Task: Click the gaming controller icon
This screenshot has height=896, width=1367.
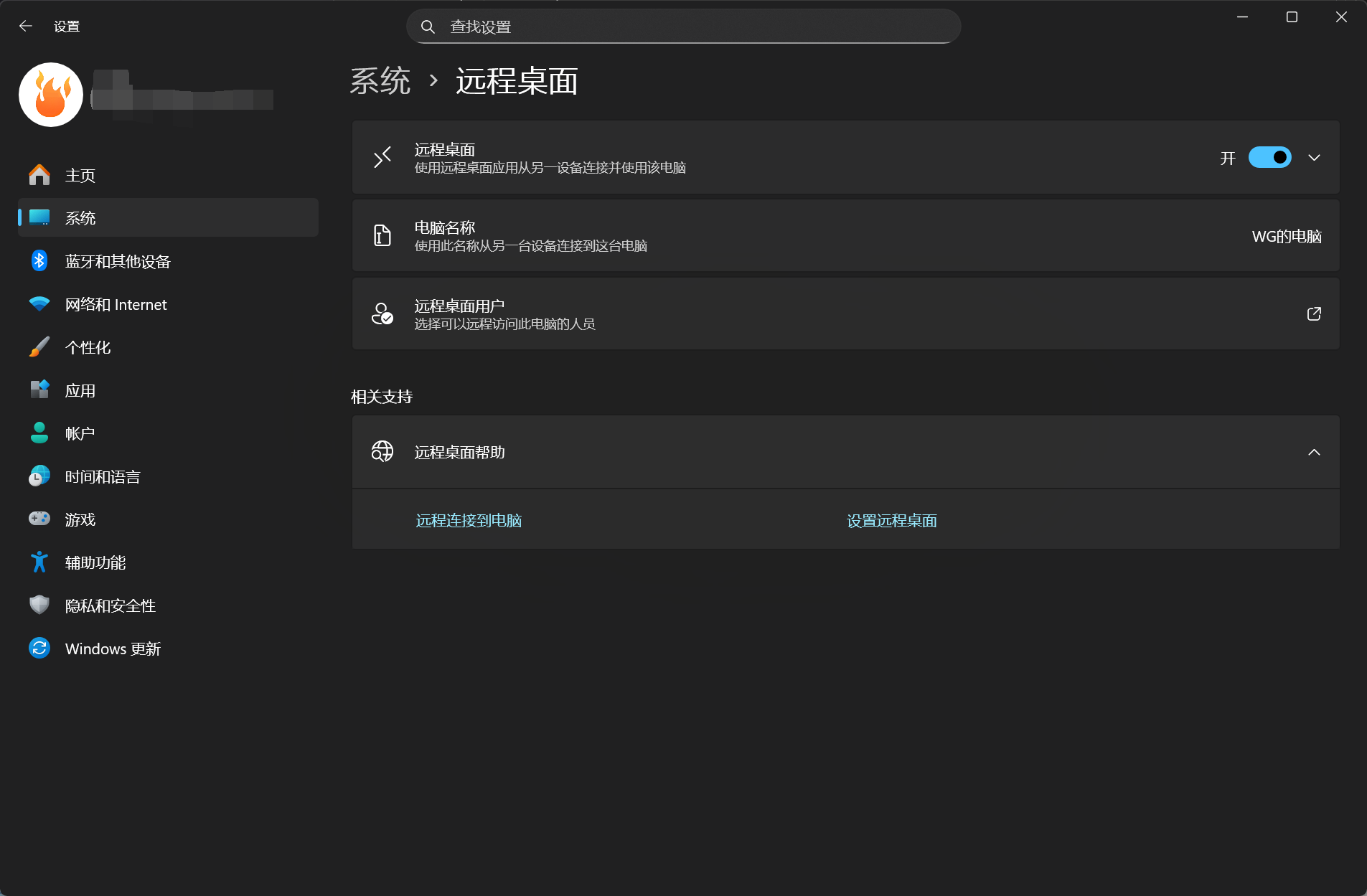Action: (39, 519)
